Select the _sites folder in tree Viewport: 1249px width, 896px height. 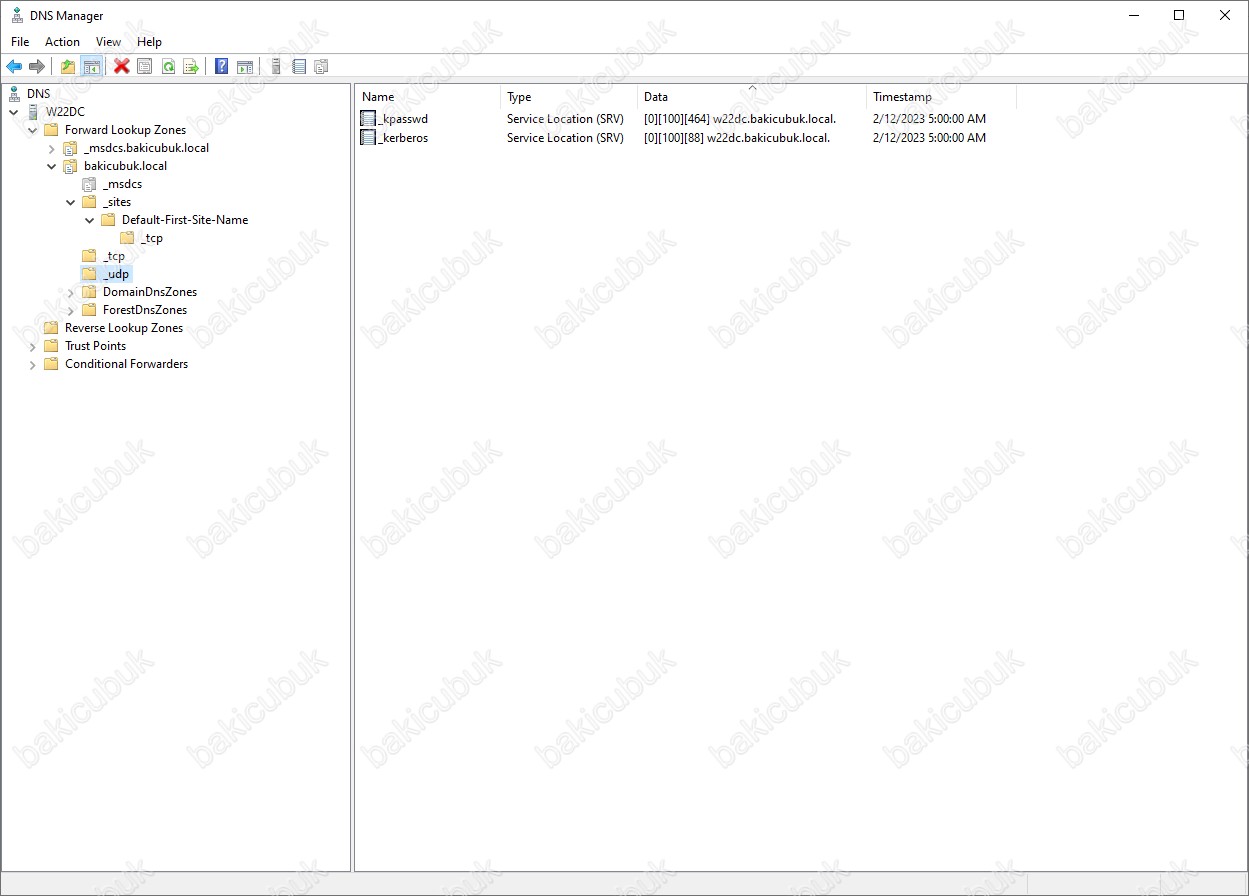pos(116,202)
